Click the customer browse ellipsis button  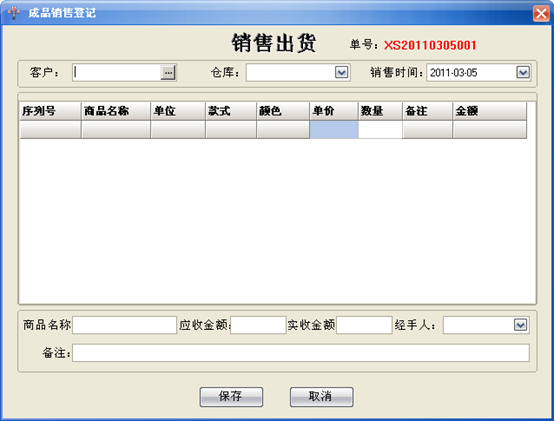pos(168,73)
